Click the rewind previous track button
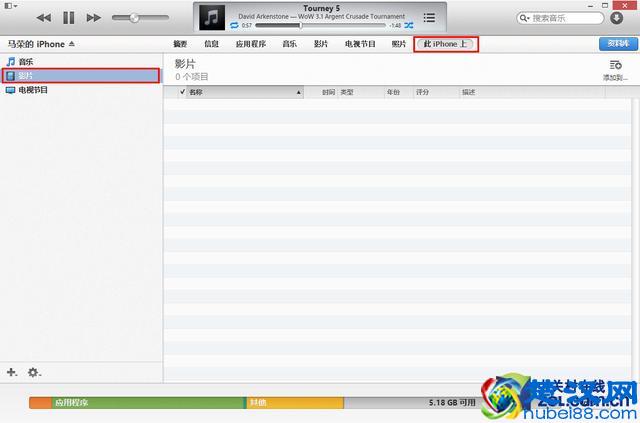This screenshot has height=423, width=640. [x=44, y=18]
